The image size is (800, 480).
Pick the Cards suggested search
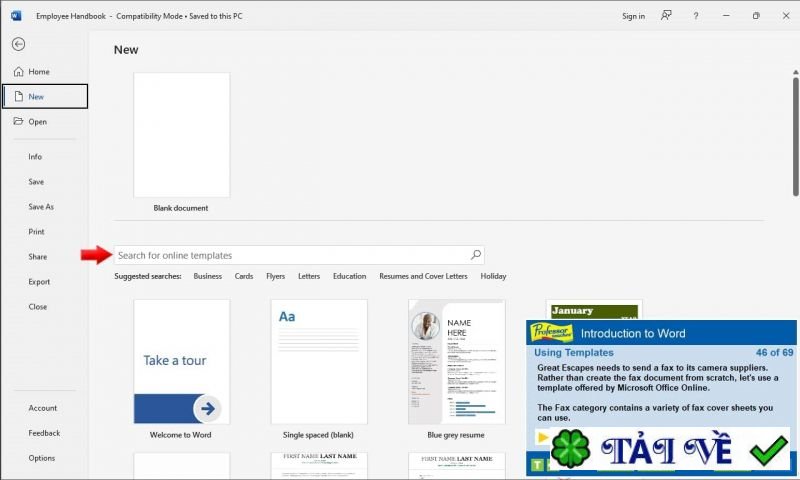coord(244,276)
